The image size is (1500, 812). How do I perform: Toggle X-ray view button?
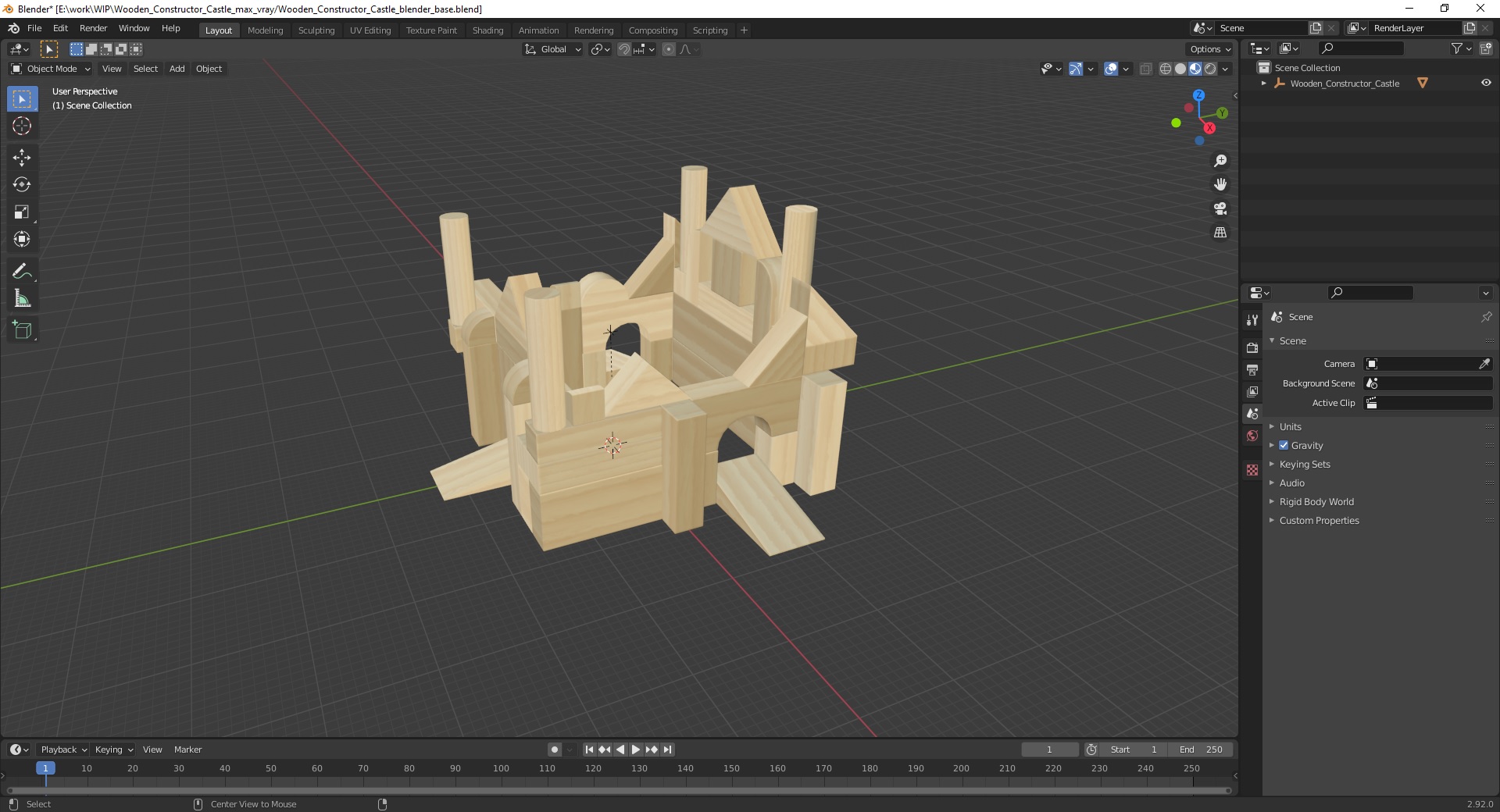tap(1145, 69)
